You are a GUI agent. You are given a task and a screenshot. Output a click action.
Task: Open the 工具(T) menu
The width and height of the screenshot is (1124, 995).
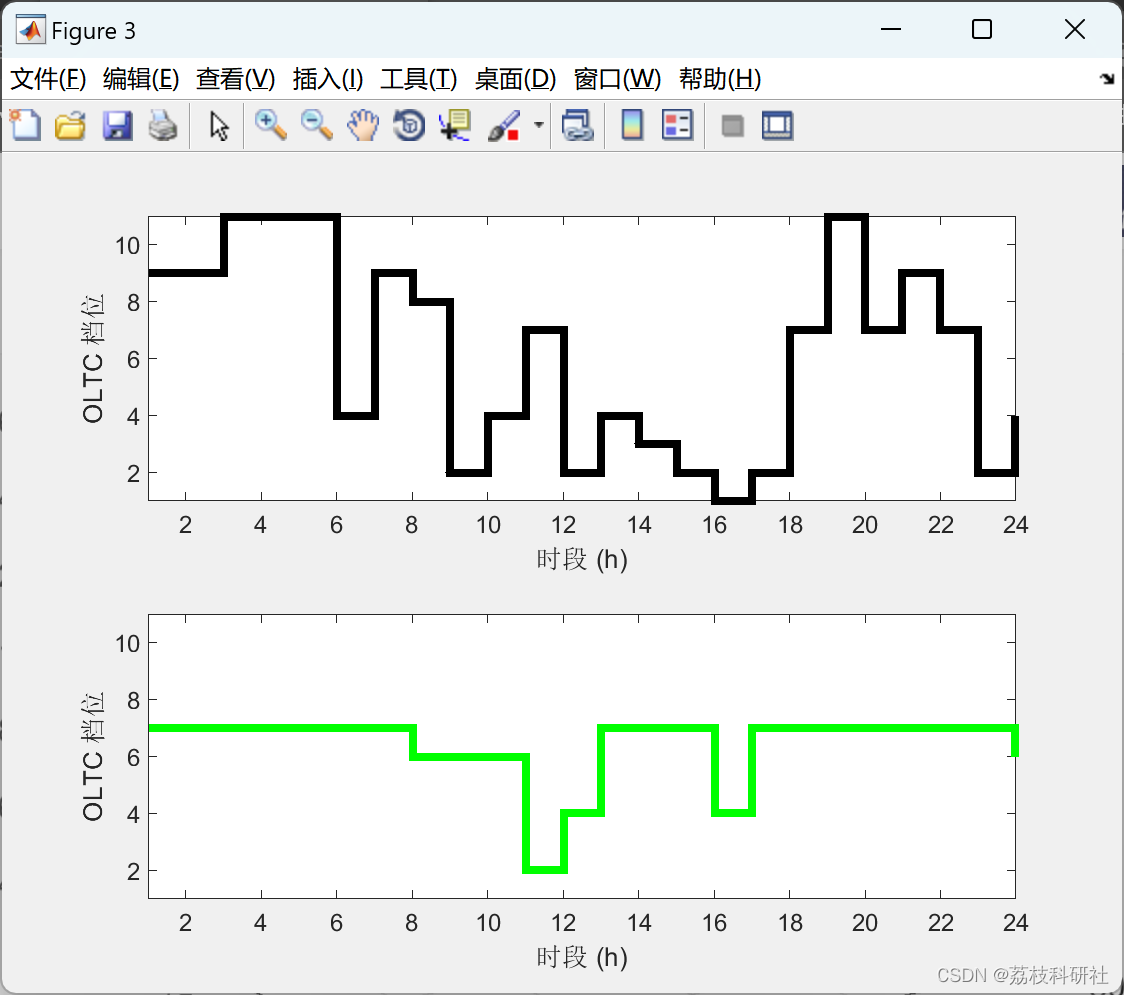[419, 79]
